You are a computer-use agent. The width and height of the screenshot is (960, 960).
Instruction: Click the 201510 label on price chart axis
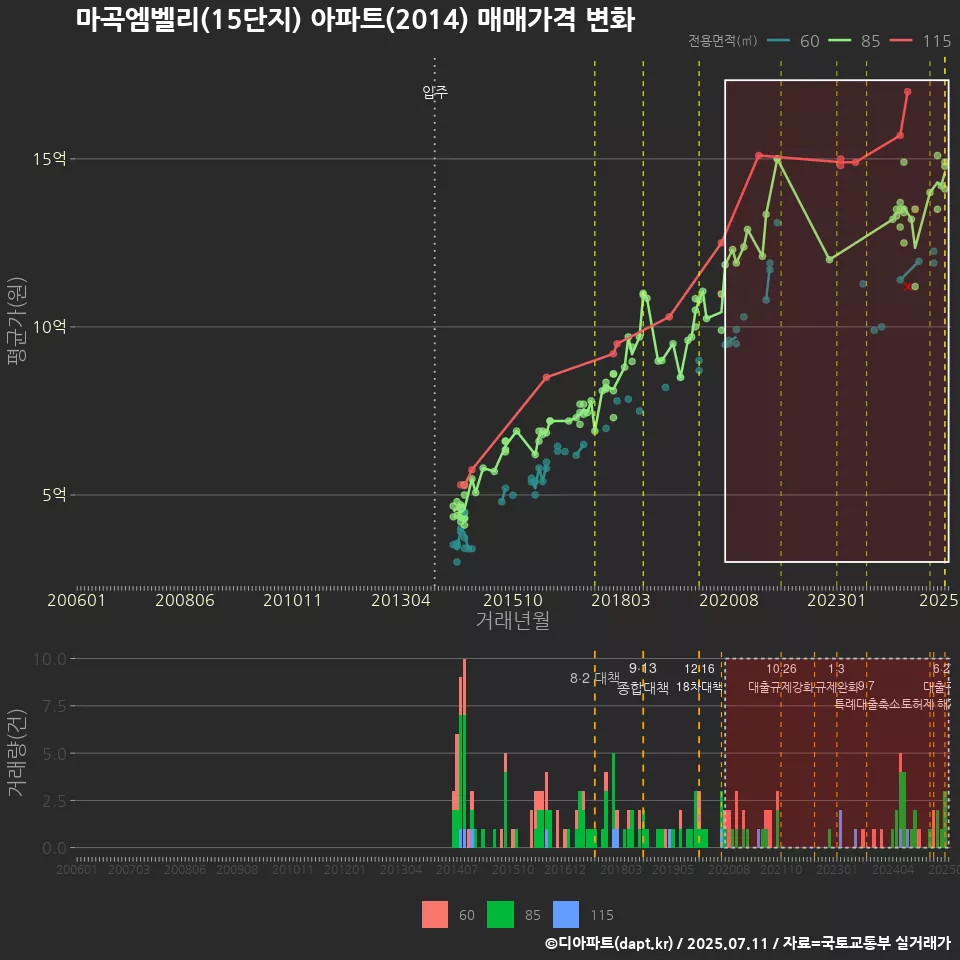pyautogui.click(x=512, y=600)
